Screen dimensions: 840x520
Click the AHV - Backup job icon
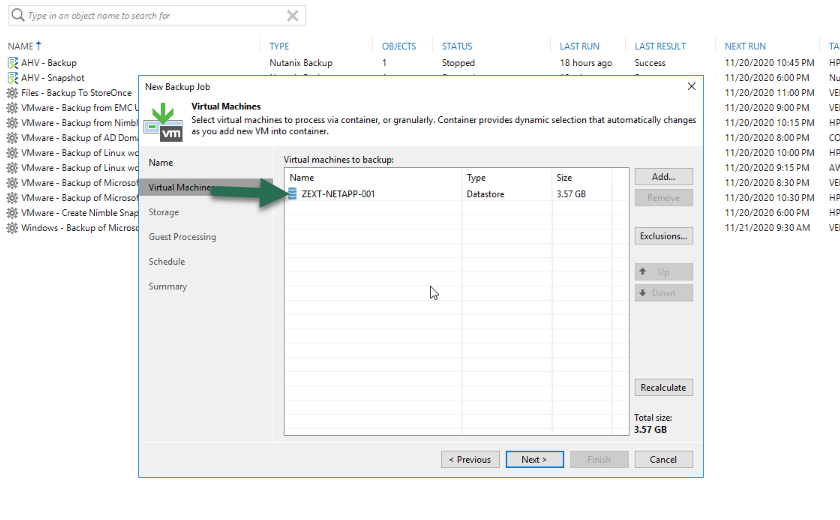point(12,63)
